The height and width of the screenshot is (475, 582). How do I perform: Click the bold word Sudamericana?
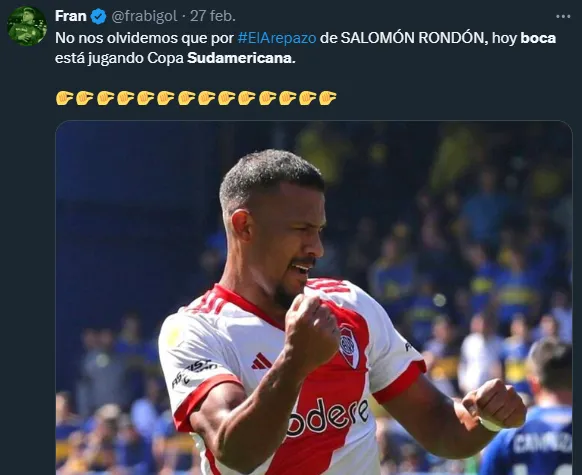tap(241, 58)
